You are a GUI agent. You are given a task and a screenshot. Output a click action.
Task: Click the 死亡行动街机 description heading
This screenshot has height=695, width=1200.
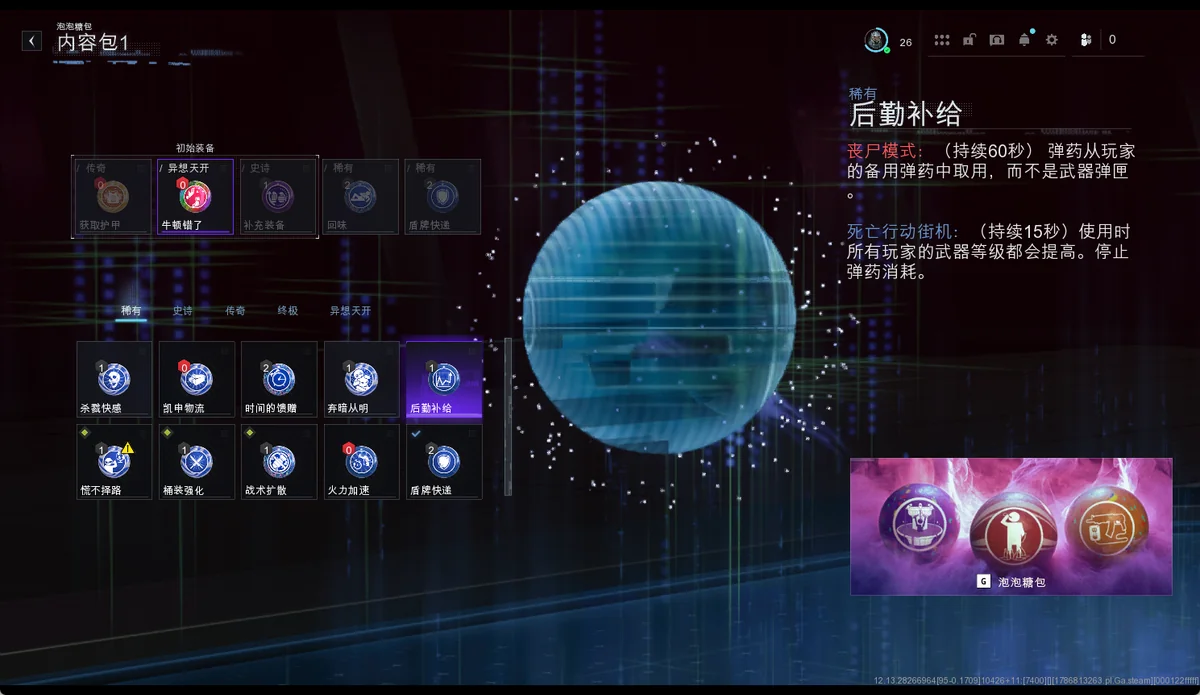[x=905, y=232]
